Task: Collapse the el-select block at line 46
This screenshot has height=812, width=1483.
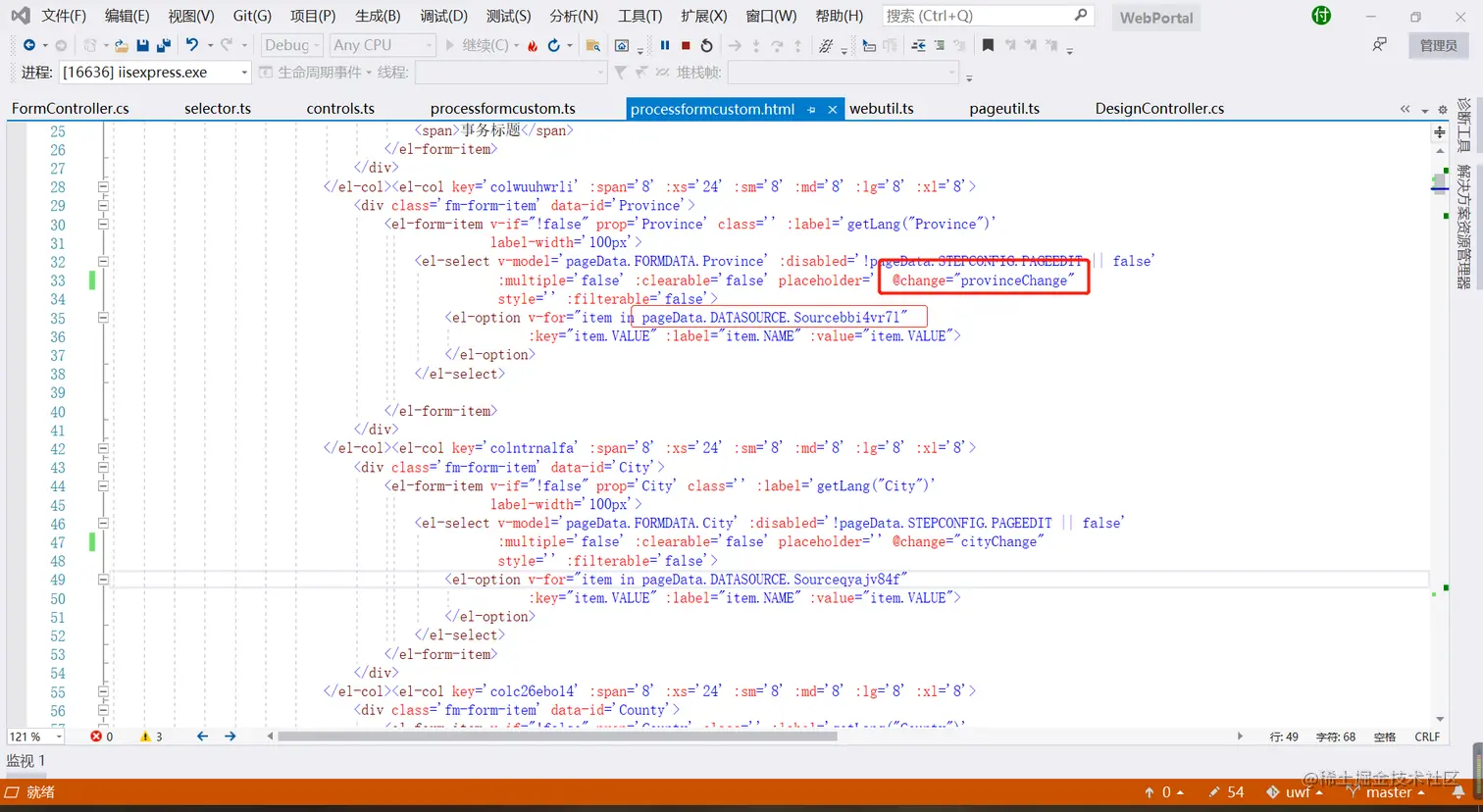Action: coord(103,524)
